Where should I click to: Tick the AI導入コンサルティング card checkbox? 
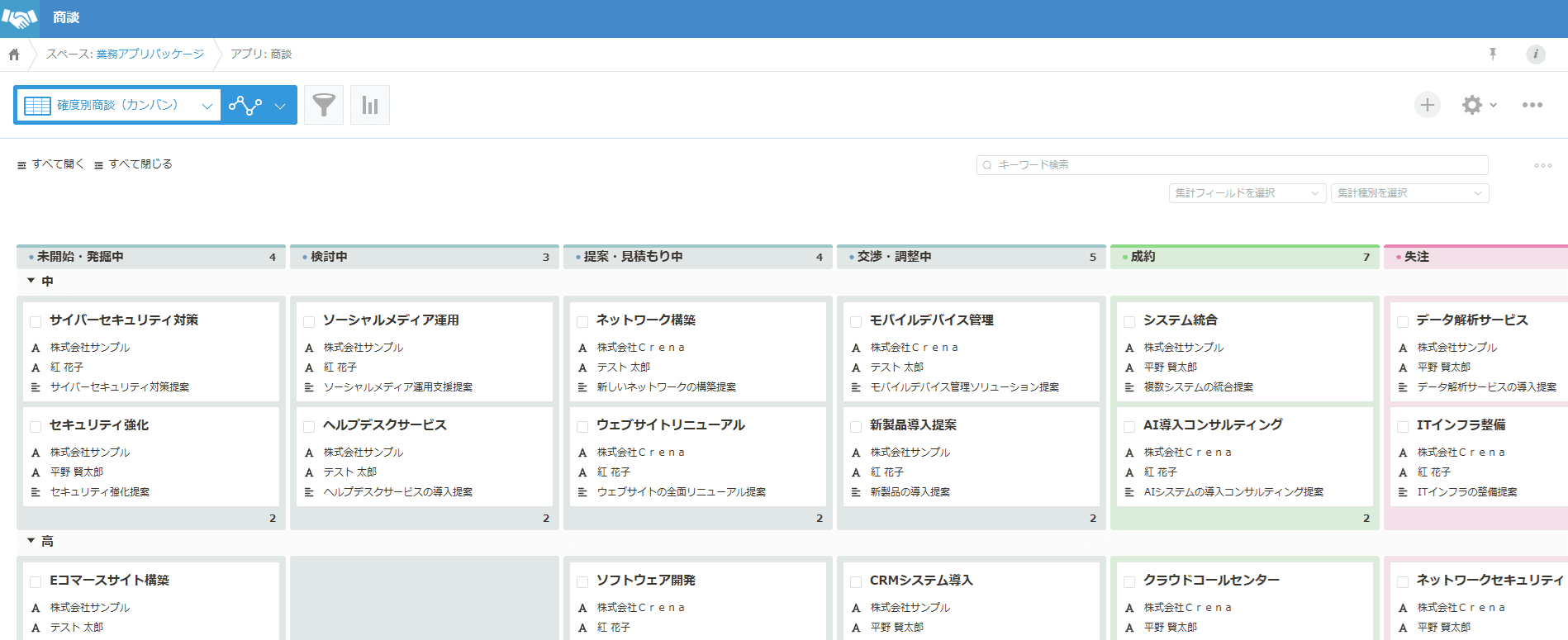tap(1129, 427)
